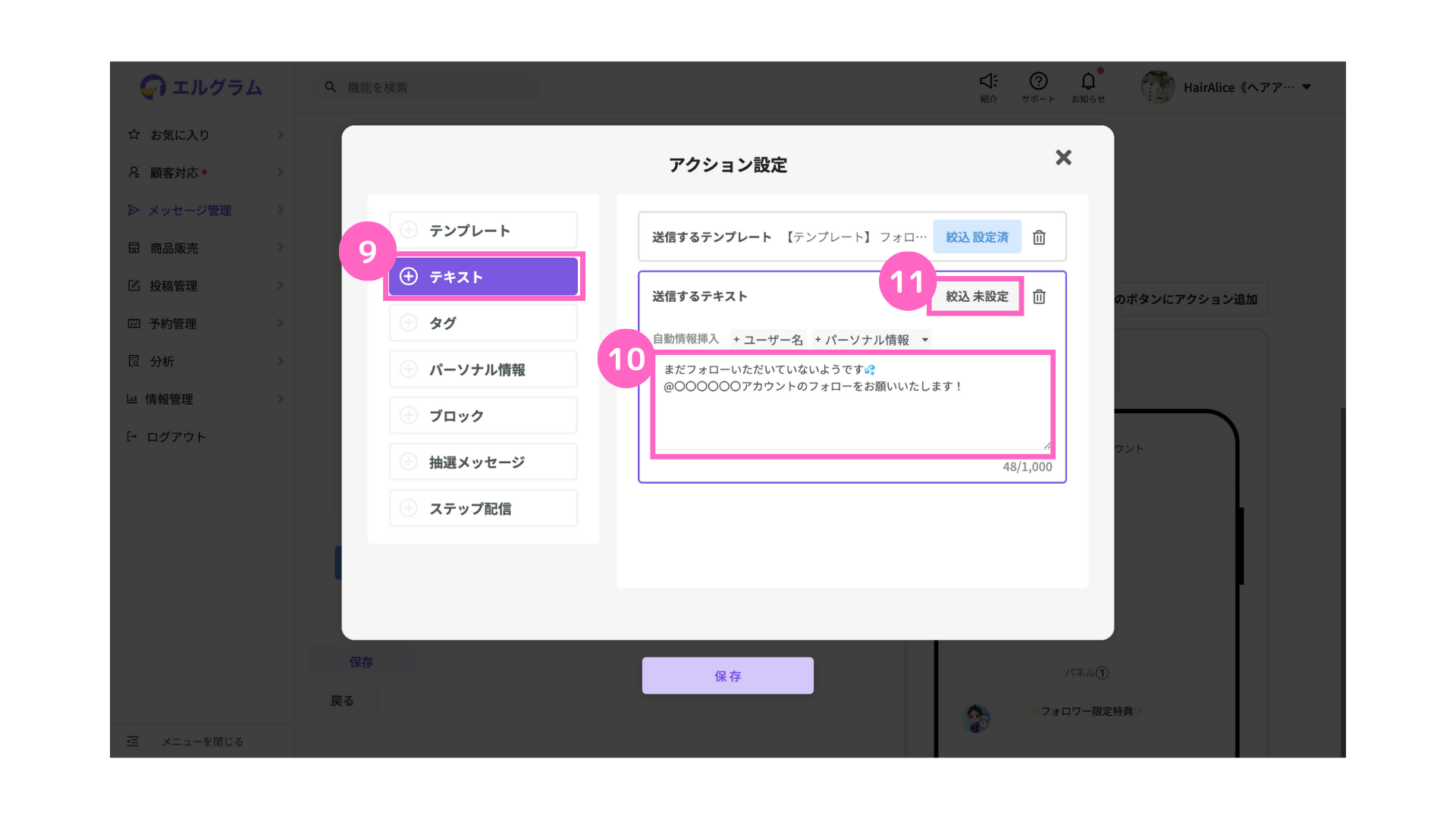The height and width of the screenshot is (819, 1456).
Task: Select タグ action type
Action: tap(483, 322)
